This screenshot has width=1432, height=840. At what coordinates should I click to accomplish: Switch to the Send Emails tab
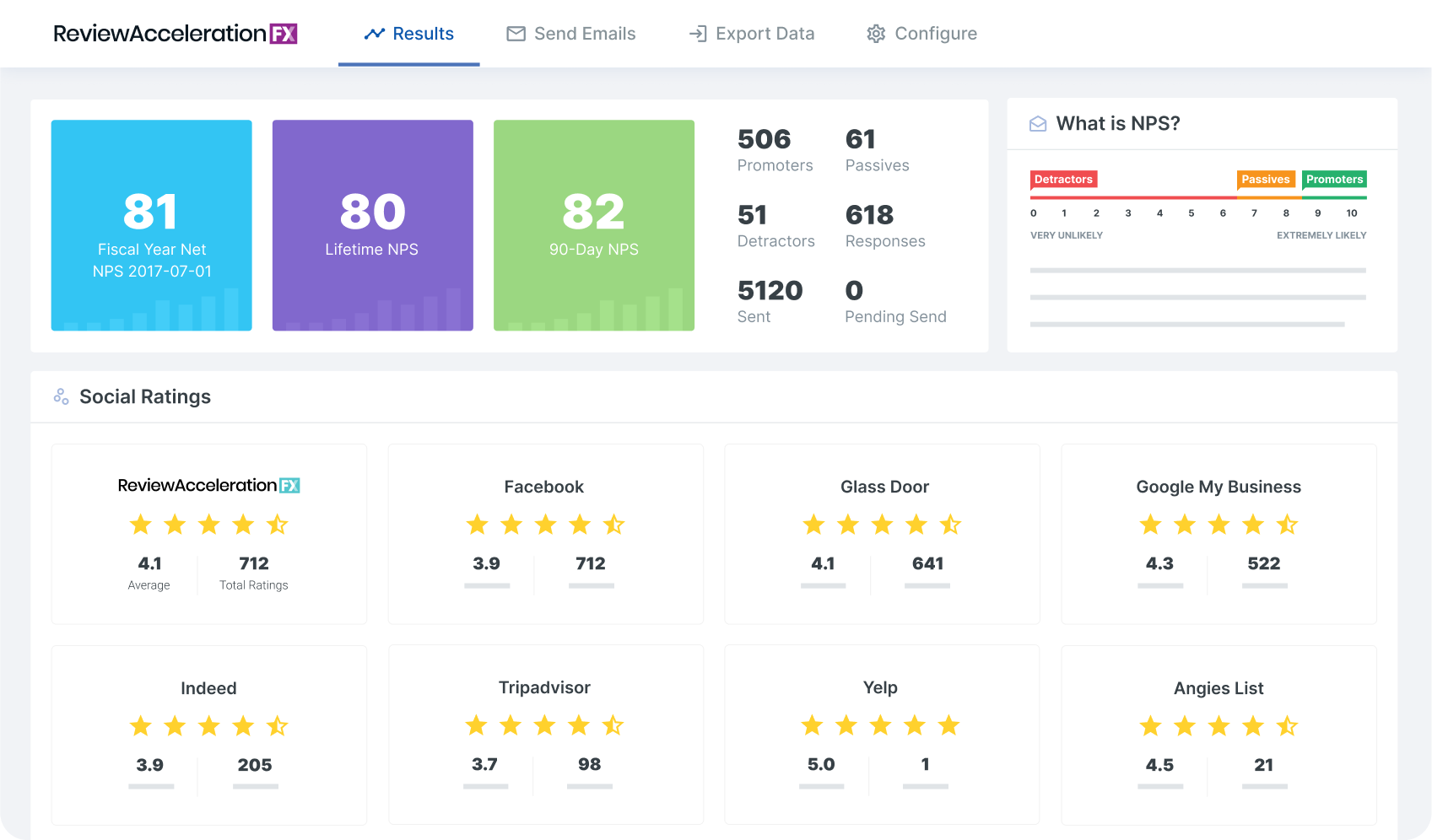tap(585, 33)
